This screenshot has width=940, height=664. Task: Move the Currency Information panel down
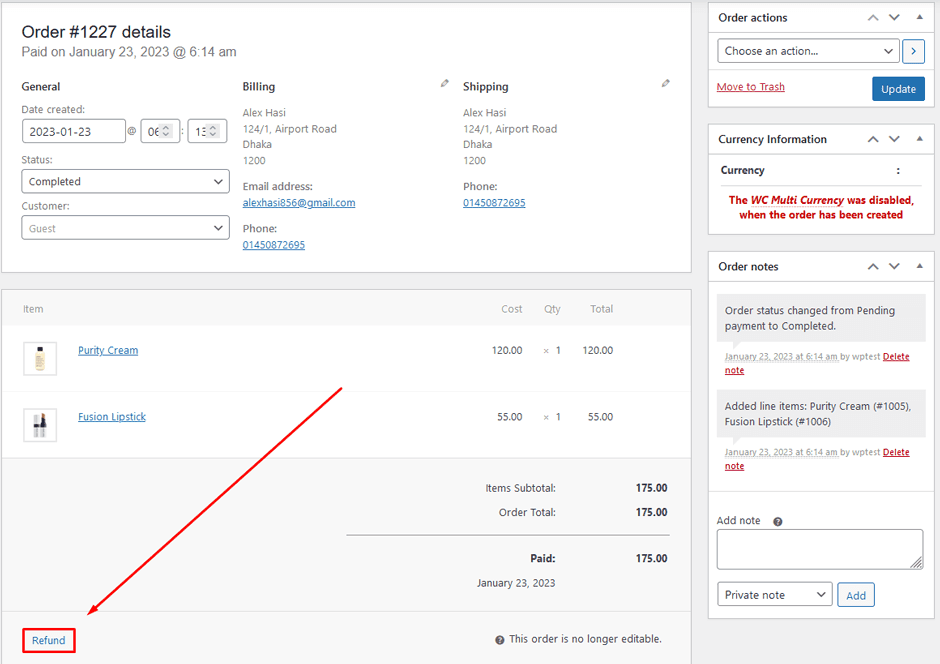894,139
